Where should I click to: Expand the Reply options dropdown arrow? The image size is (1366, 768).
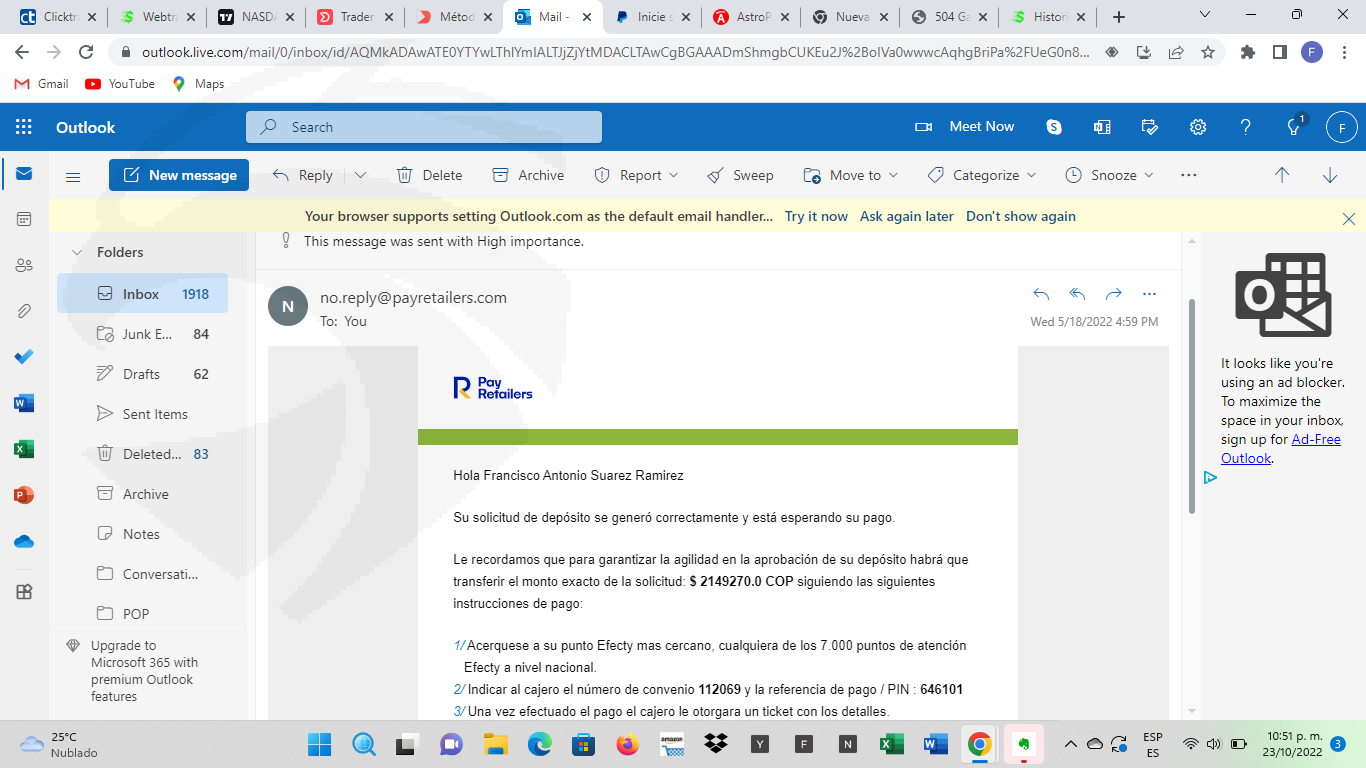coord(360,175)
